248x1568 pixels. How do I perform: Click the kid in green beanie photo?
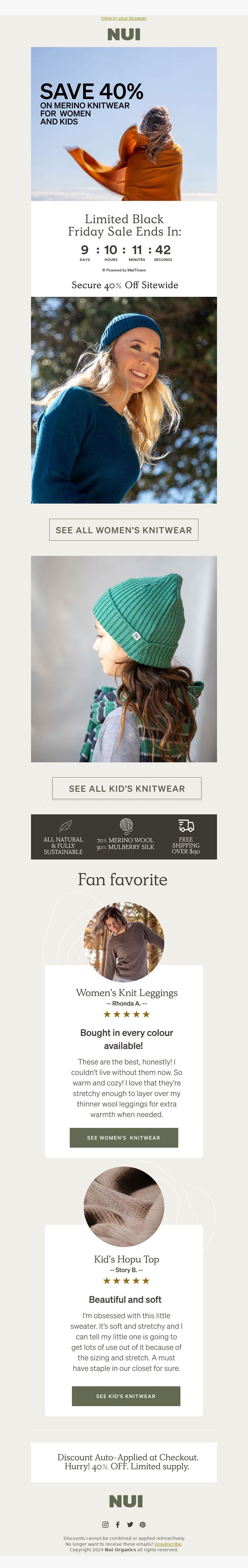(x=124, y=659)
